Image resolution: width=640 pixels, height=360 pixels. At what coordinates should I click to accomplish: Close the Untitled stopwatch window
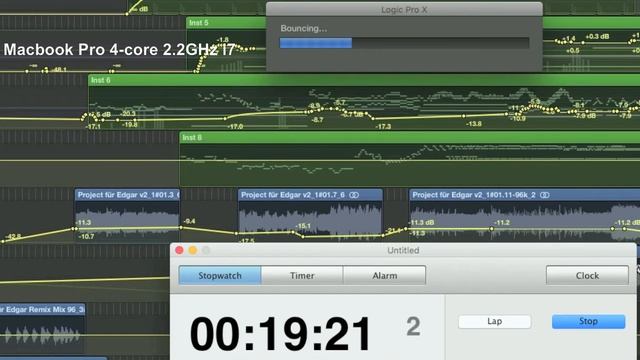[x=179, y=250]
